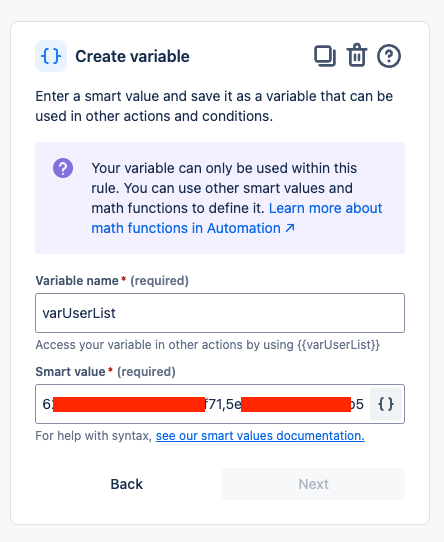Click the Create variable heading

click(x=132, y=56)
